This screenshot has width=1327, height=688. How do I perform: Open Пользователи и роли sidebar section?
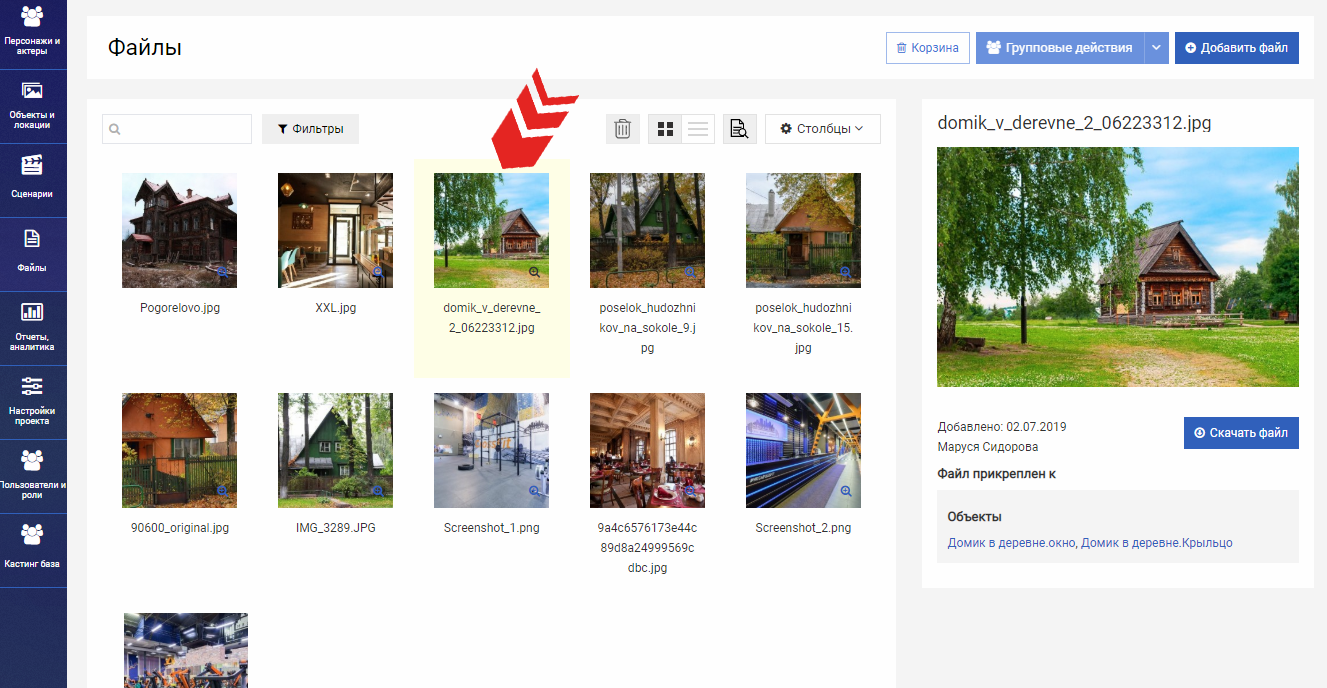33,476
